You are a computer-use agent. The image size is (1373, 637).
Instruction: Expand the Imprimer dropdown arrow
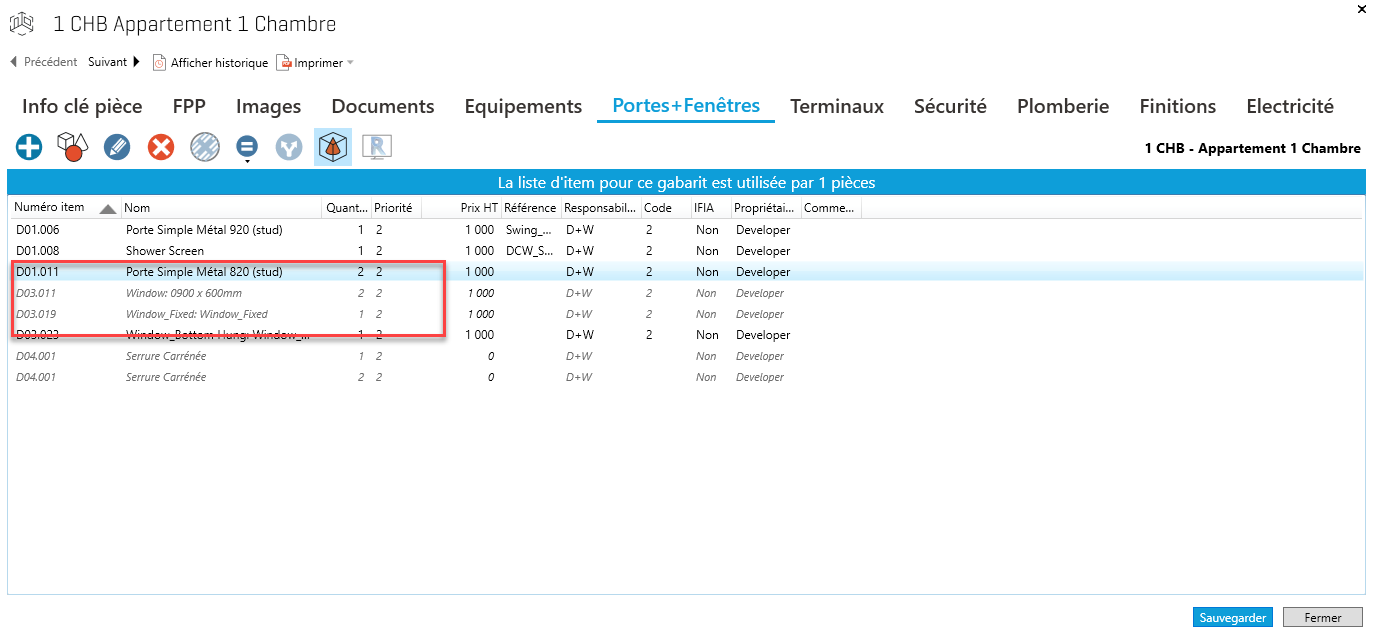[351, 63]
